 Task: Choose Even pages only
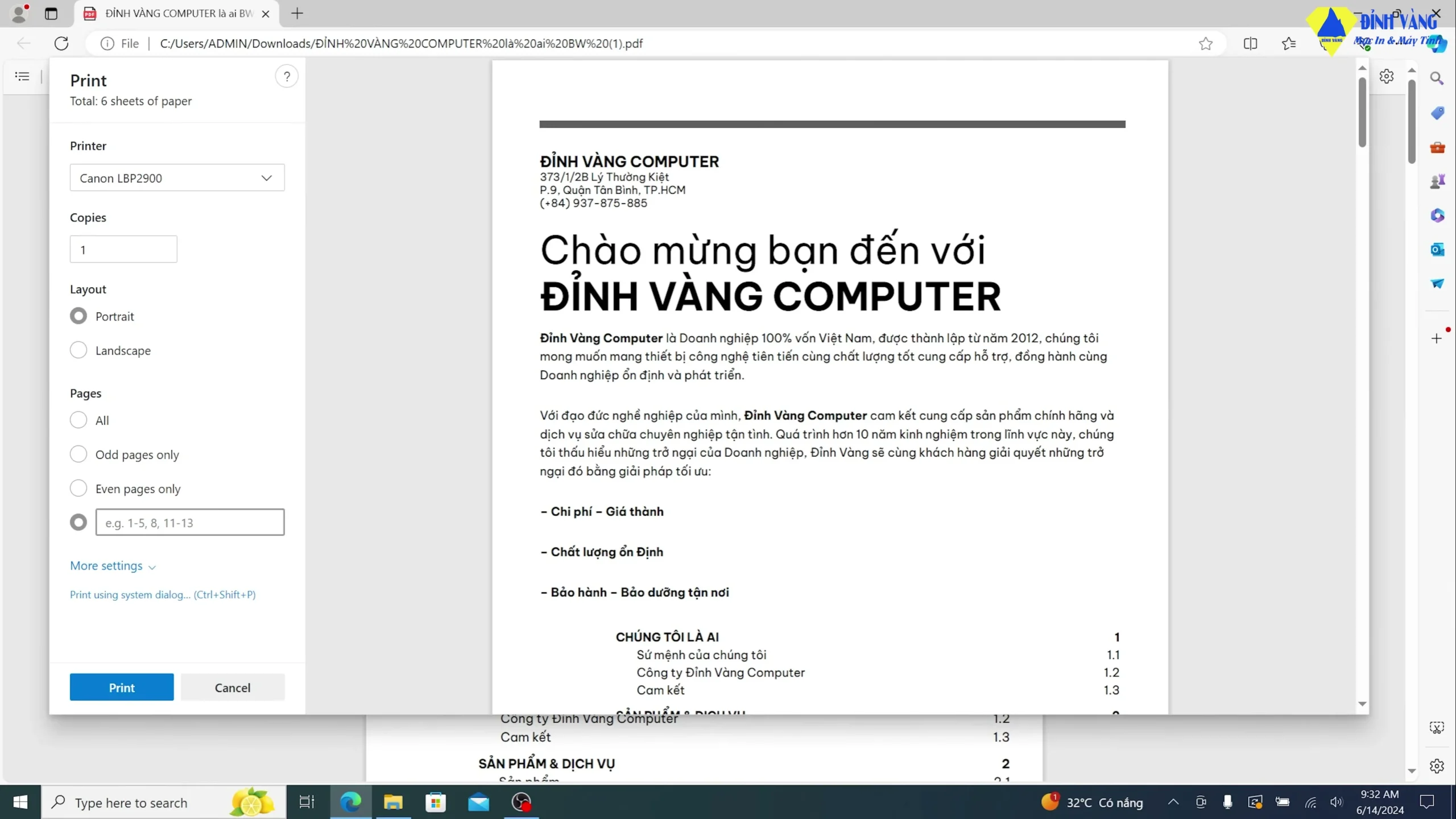pos(78,489)
